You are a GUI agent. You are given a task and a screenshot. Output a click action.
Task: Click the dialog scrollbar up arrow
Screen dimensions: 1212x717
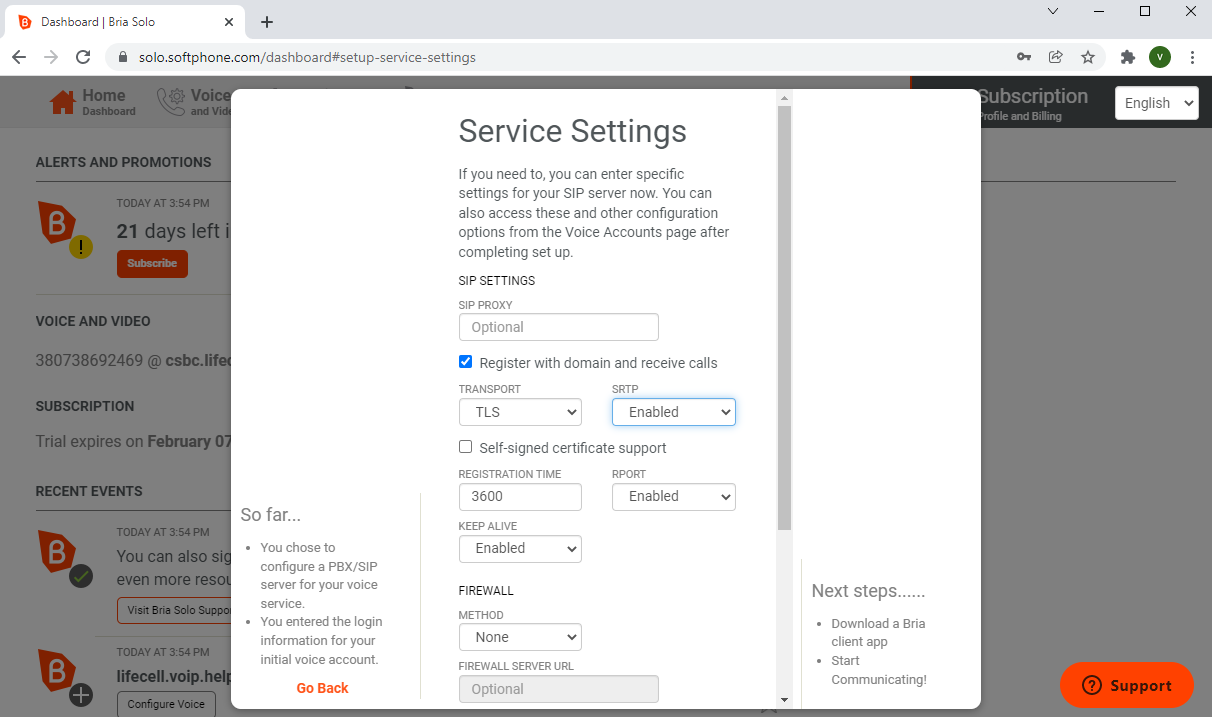(785, 98)
